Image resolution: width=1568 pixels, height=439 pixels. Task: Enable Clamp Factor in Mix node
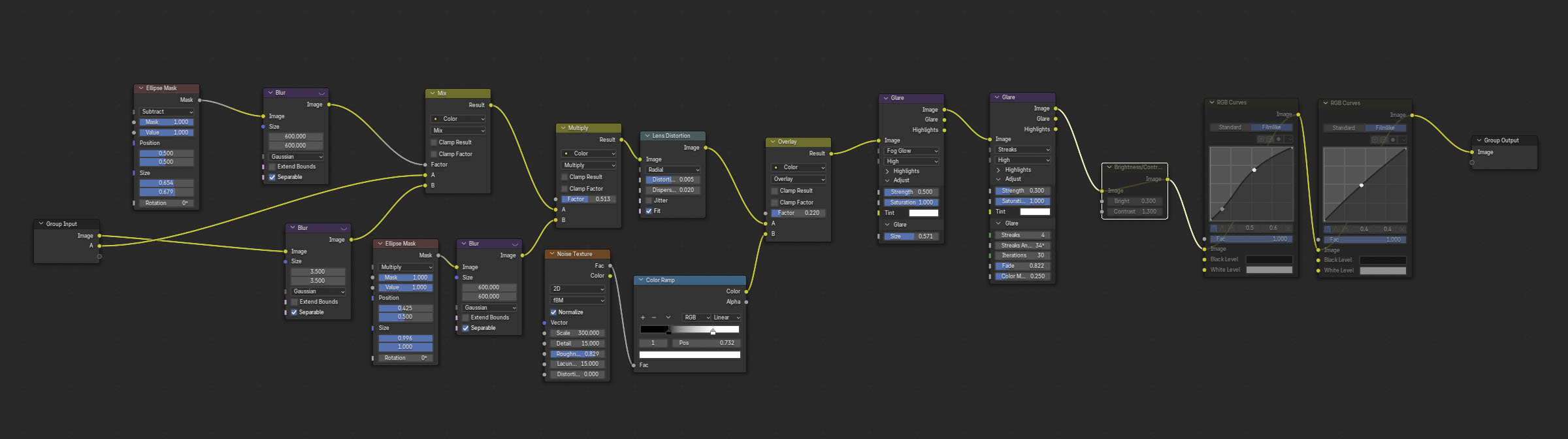tap(434, 154)
